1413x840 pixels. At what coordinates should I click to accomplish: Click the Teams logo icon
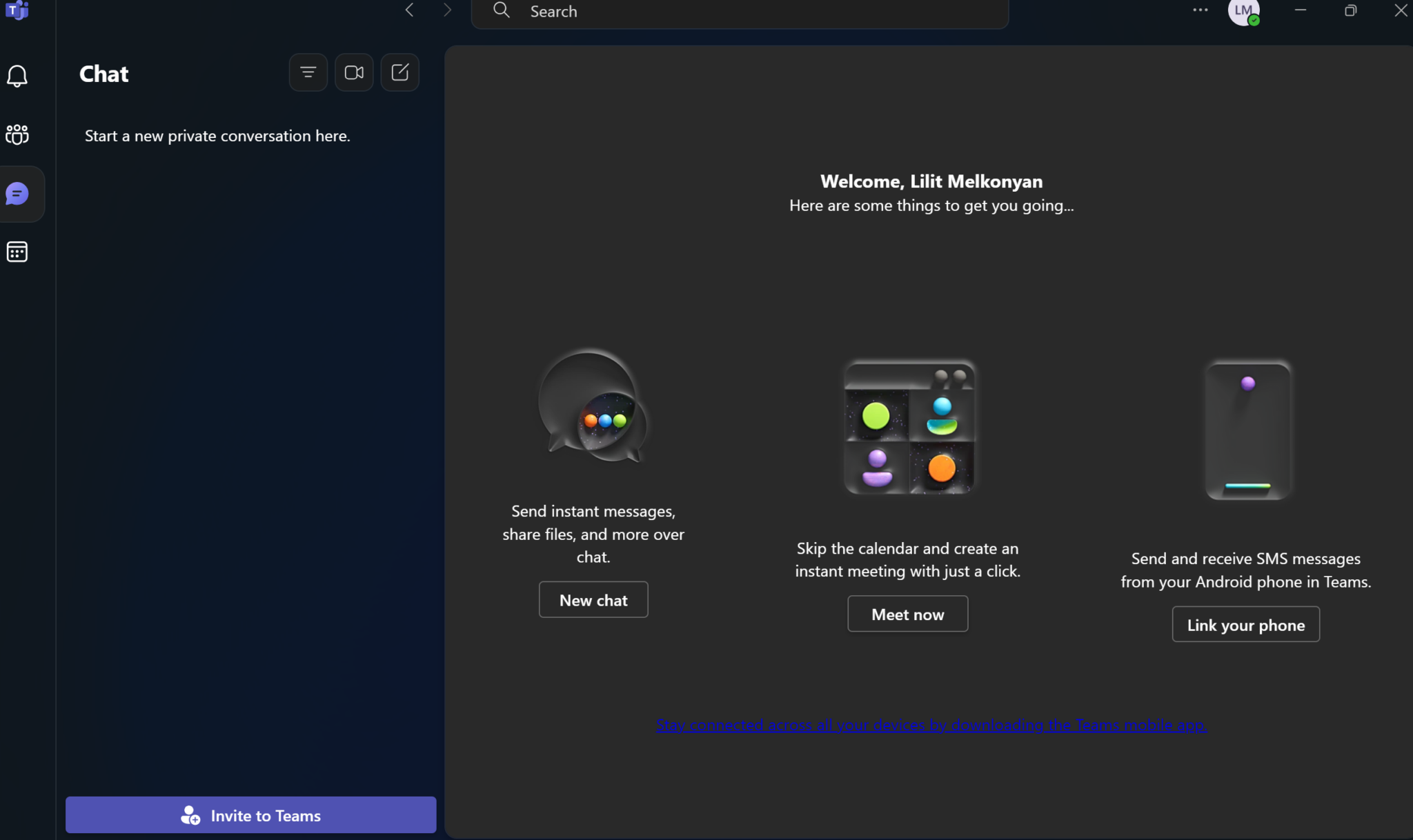point(16,10)
